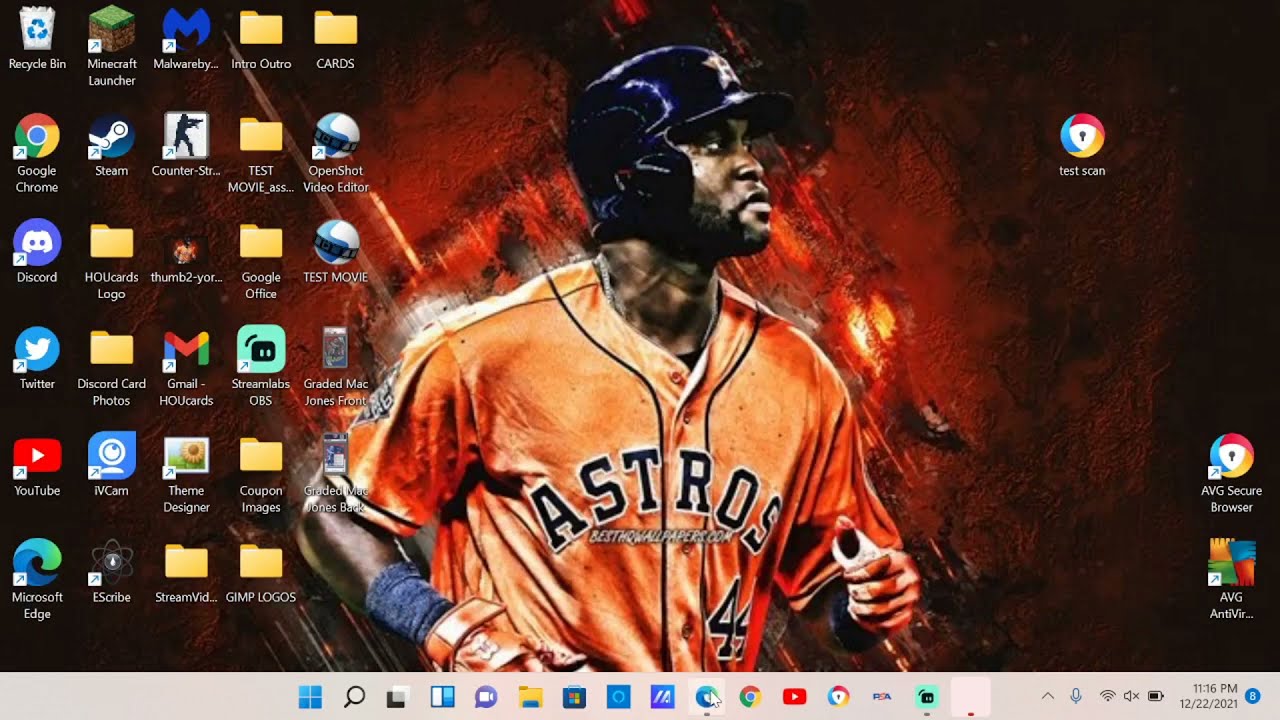Show hidden system tray icons
Image resolution: width=1280 pixels, height=720 pixels.
click(x=1048, y=696)
